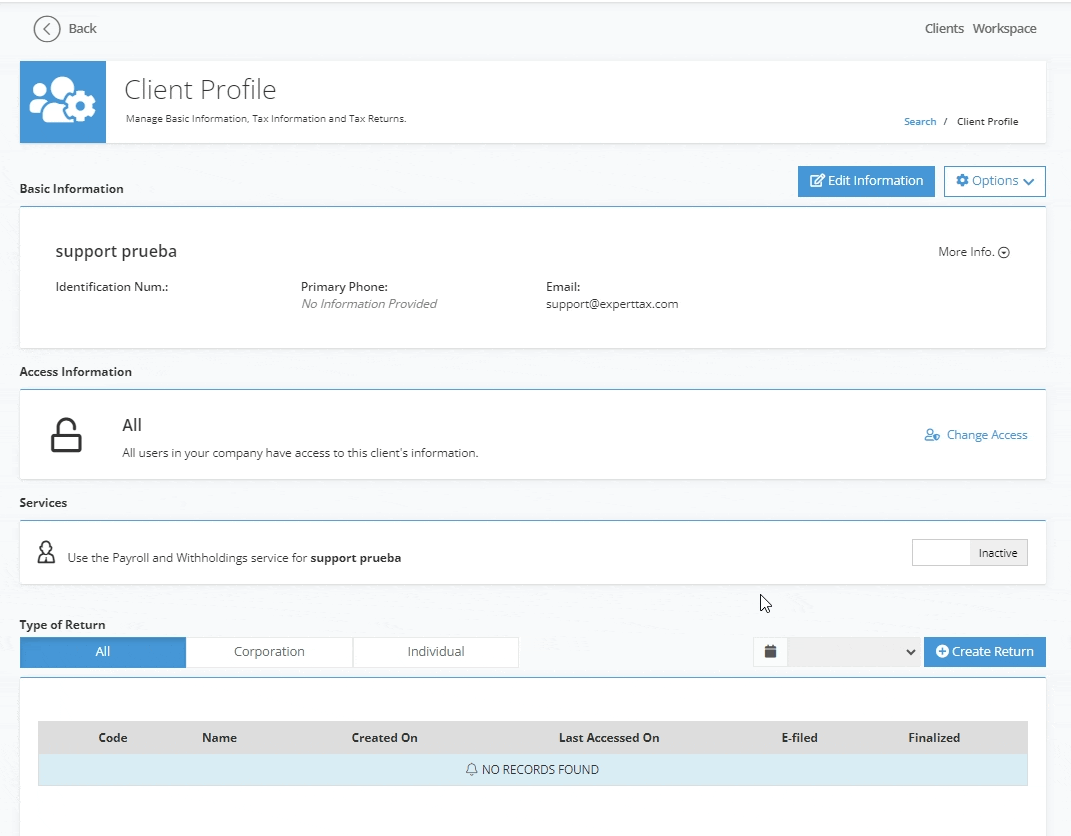Select the Corporation return type tab
Viewport: 1071px width, 836px height.
(269, 652)
